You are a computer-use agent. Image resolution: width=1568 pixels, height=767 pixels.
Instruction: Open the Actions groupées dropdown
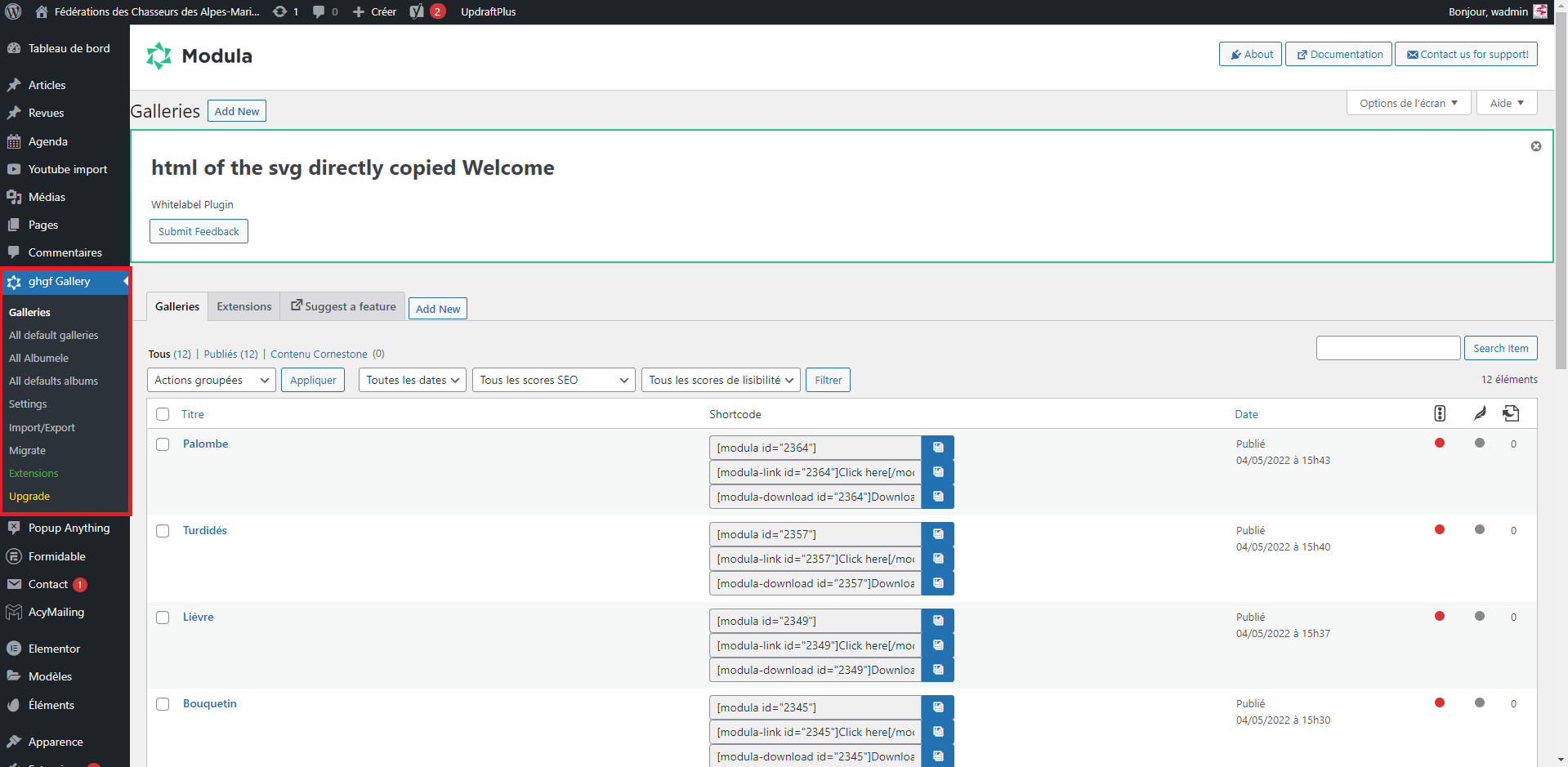(x=211, y=380)
